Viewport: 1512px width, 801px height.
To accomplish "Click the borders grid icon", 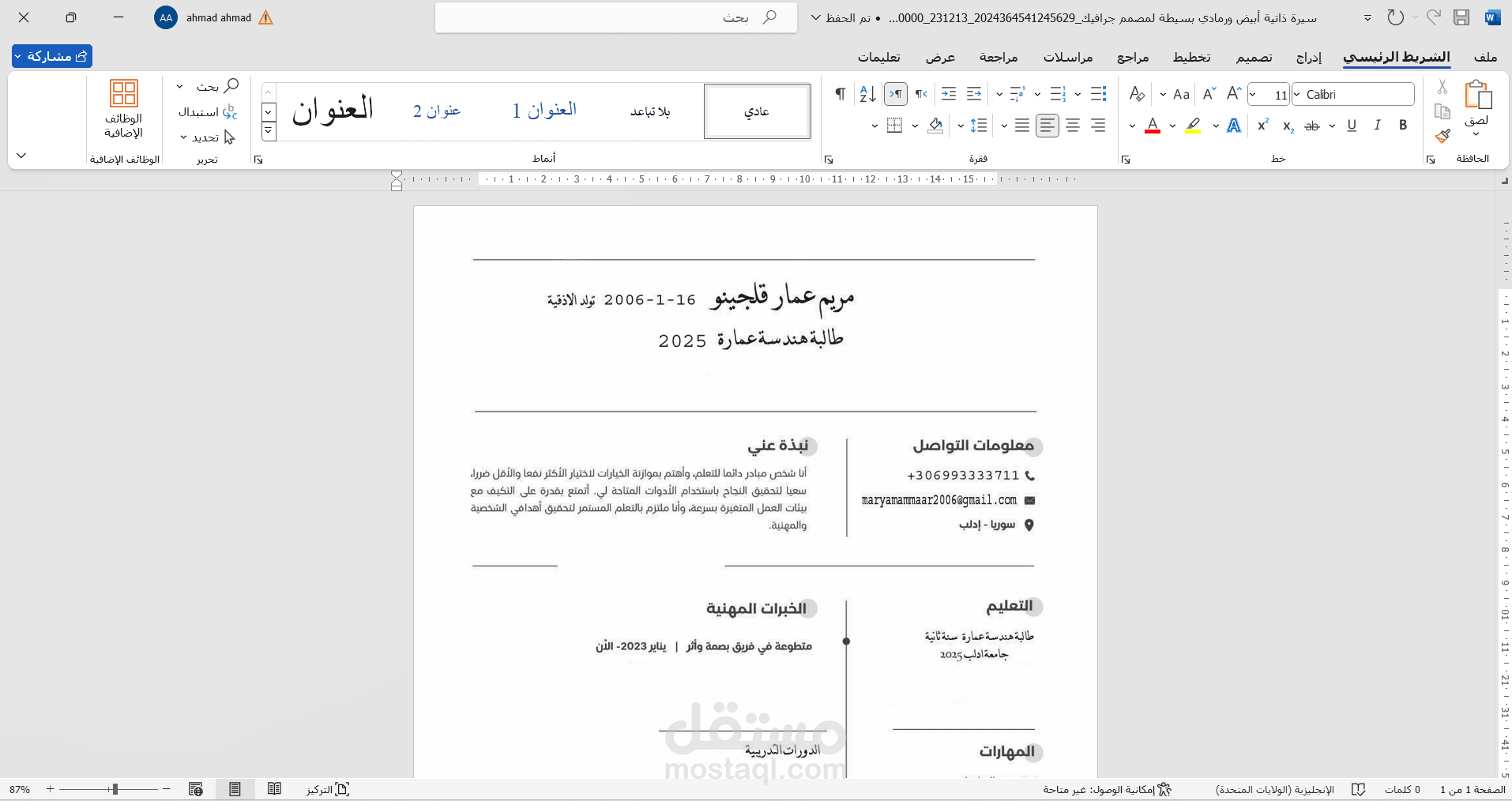I will pyautogui.click(x=894, y=125).
